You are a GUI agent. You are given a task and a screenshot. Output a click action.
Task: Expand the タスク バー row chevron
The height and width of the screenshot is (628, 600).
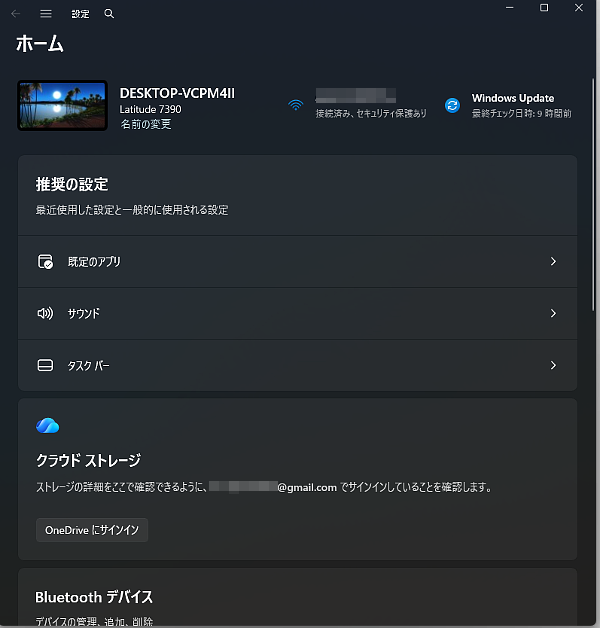tap(553, 365)
